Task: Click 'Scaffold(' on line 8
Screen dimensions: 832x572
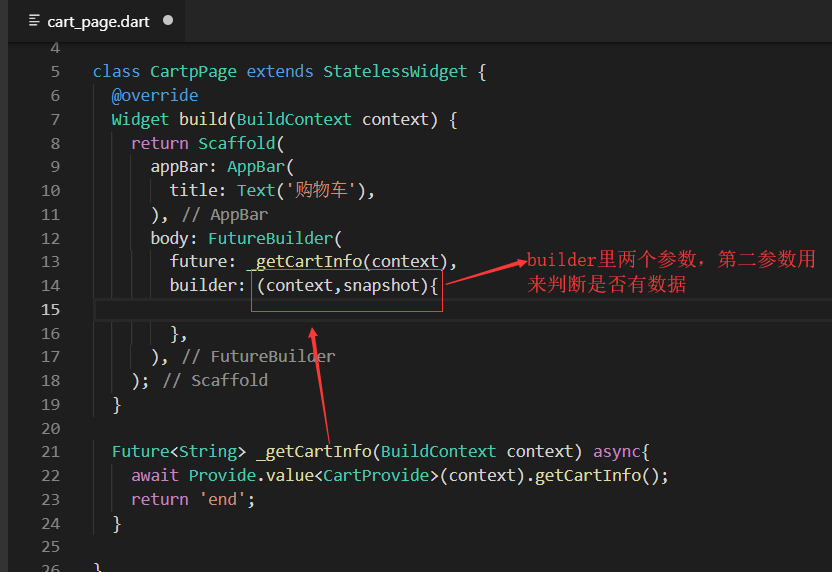Action: pyautogui.click(x=241, y=143)
